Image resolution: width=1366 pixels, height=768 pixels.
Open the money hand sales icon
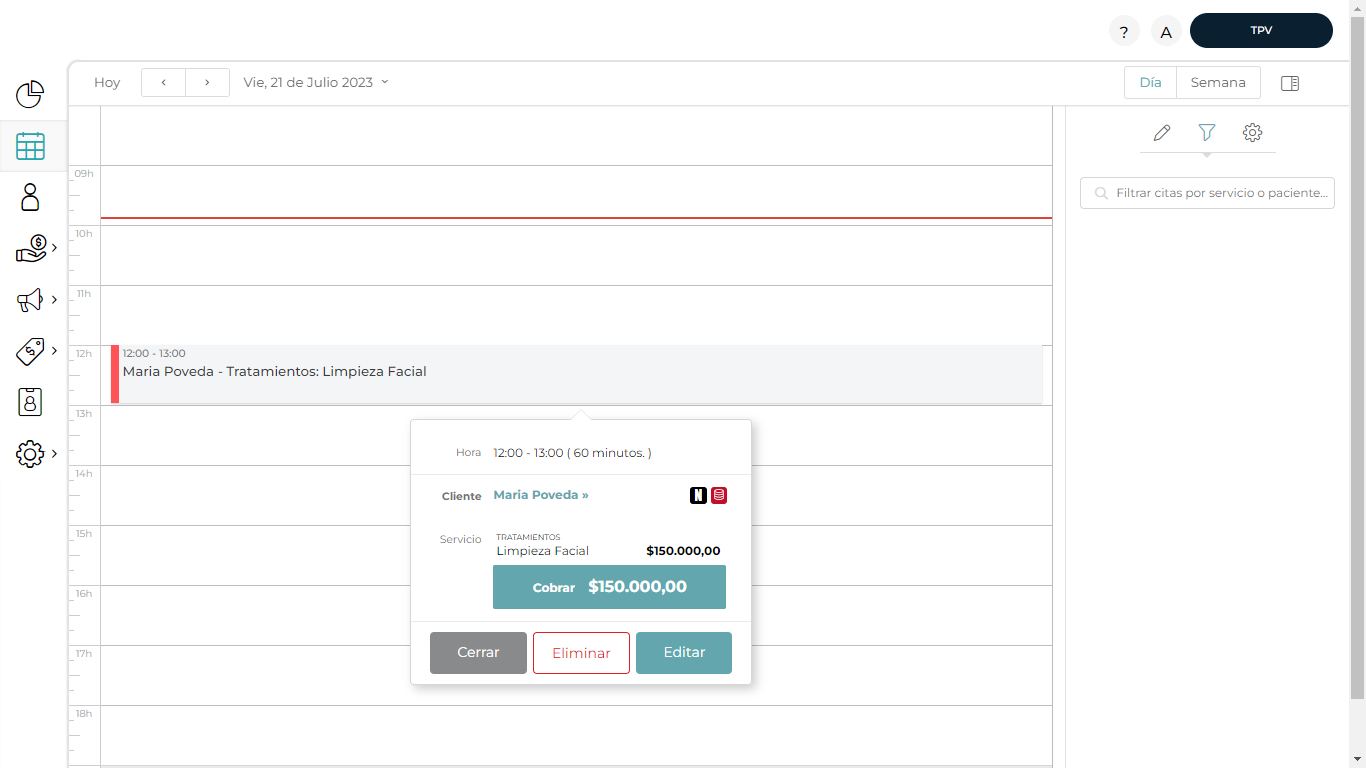coord(31,248)
